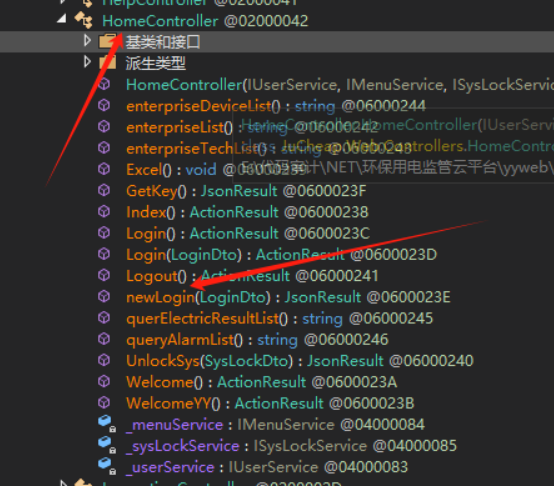Click the queryAlarmList method icon
The height and width of the screenshot is (486, 554).
coord(104,339)
